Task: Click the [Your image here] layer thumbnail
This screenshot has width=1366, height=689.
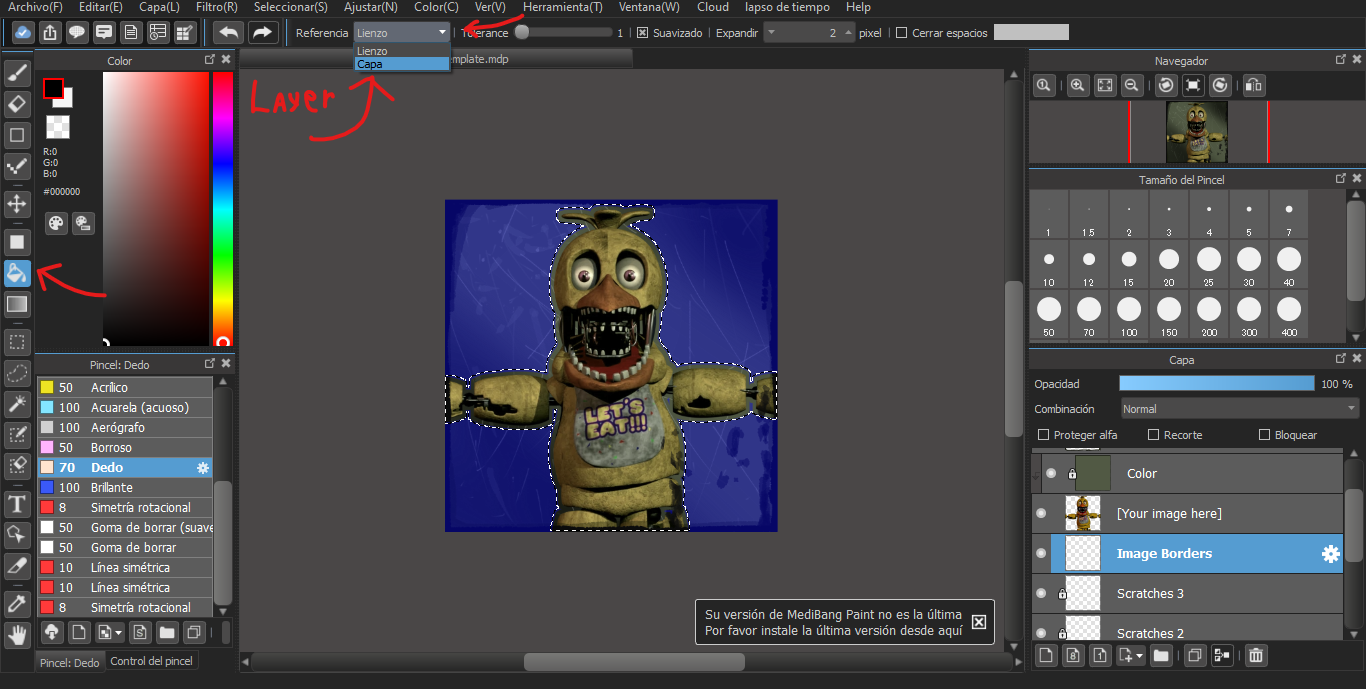Action: pos(1083,513)
